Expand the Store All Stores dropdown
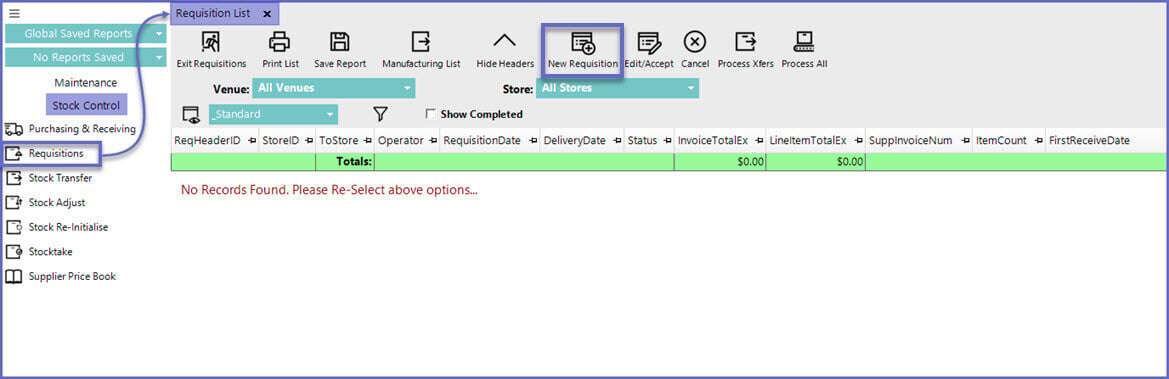 [x=617, y=88]
